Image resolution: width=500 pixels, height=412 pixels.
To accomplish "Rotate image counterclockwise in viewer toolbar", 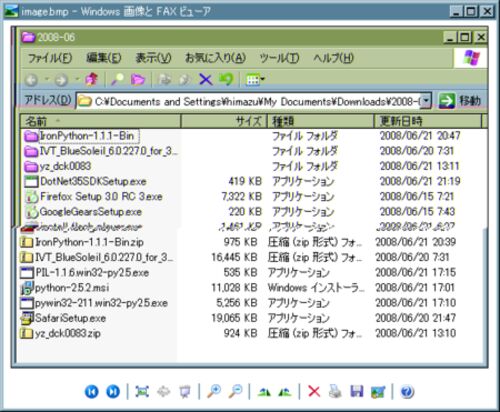I will click(285, 392).
